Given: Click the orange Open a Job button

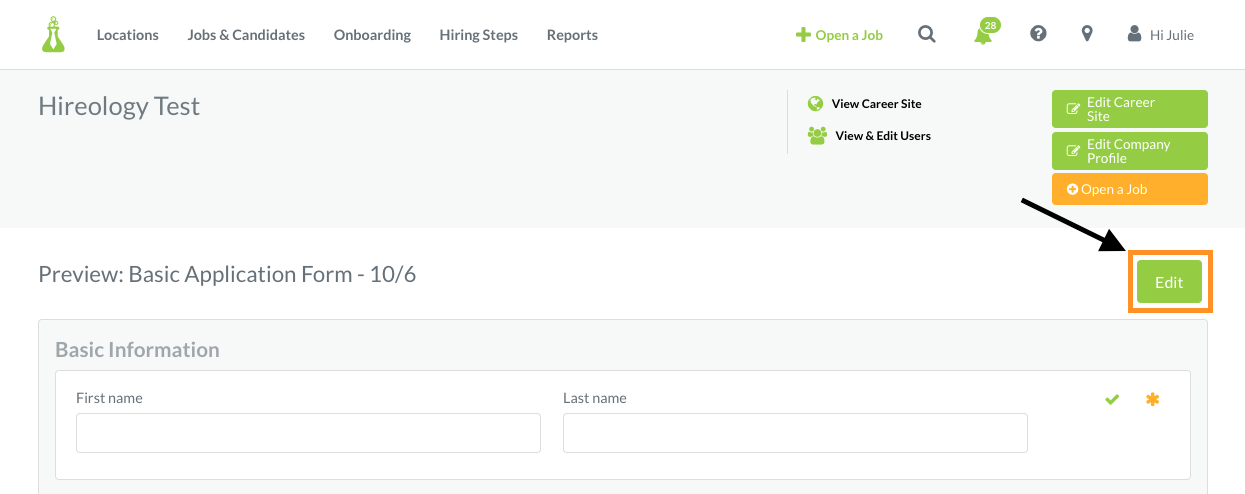Looking at the screenshot, I should coord(1130,189).
